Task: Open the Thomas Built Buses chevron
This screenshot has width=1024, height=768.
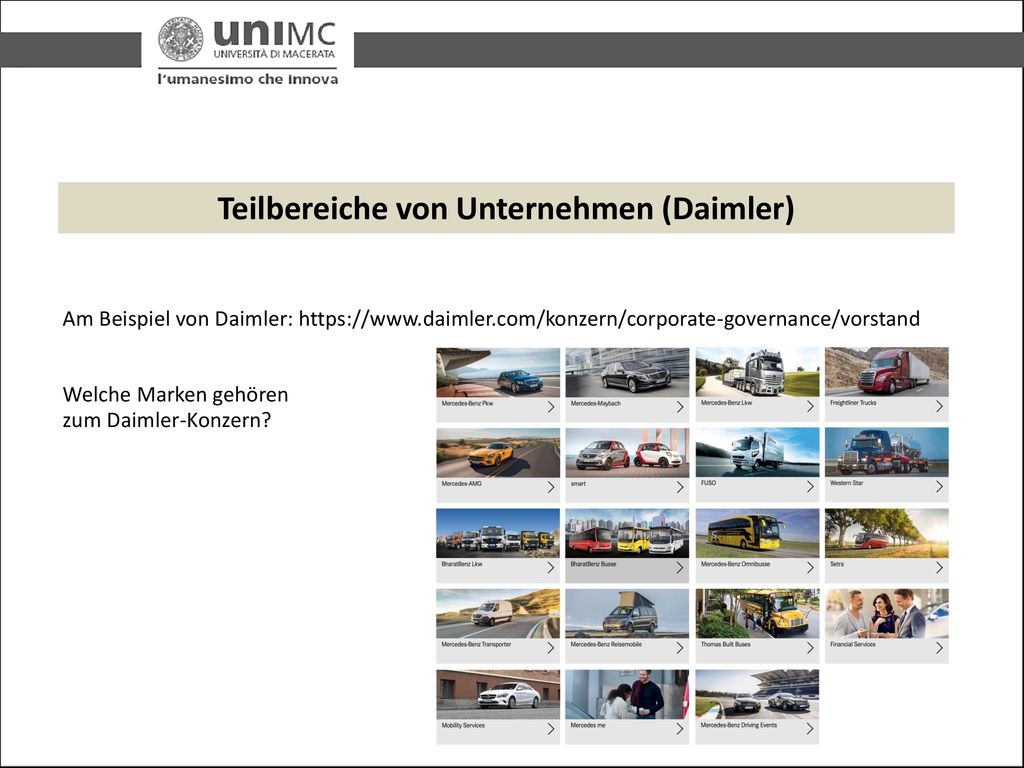Action: [810, 648]
